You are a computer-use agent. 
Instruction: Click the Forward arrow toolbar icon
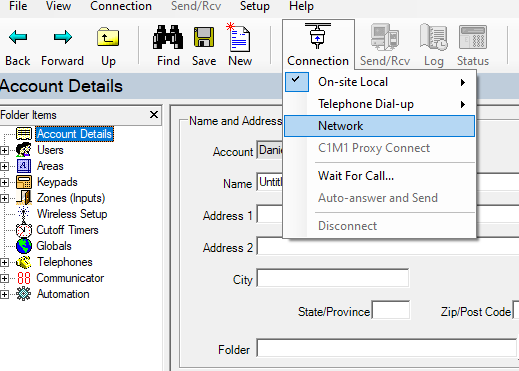(63, 37)
